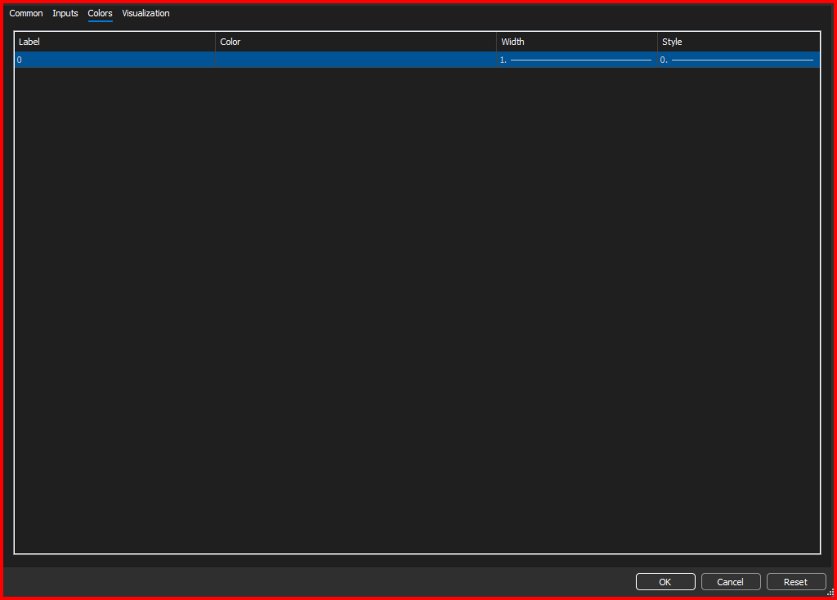Go to the Visualization tab

145,13
